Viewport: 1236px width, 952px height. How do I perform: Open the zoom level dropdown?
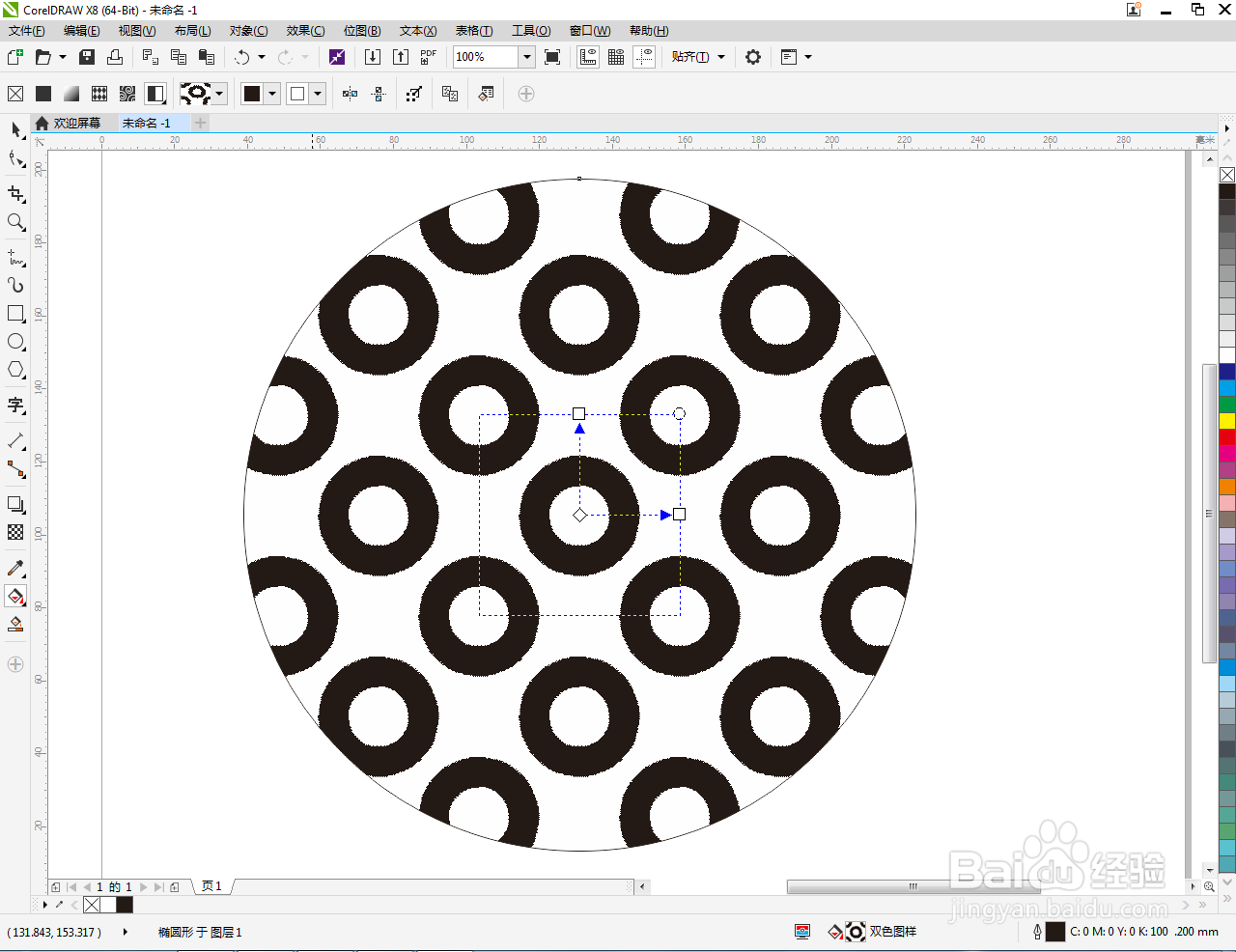[x=526, y=57]
